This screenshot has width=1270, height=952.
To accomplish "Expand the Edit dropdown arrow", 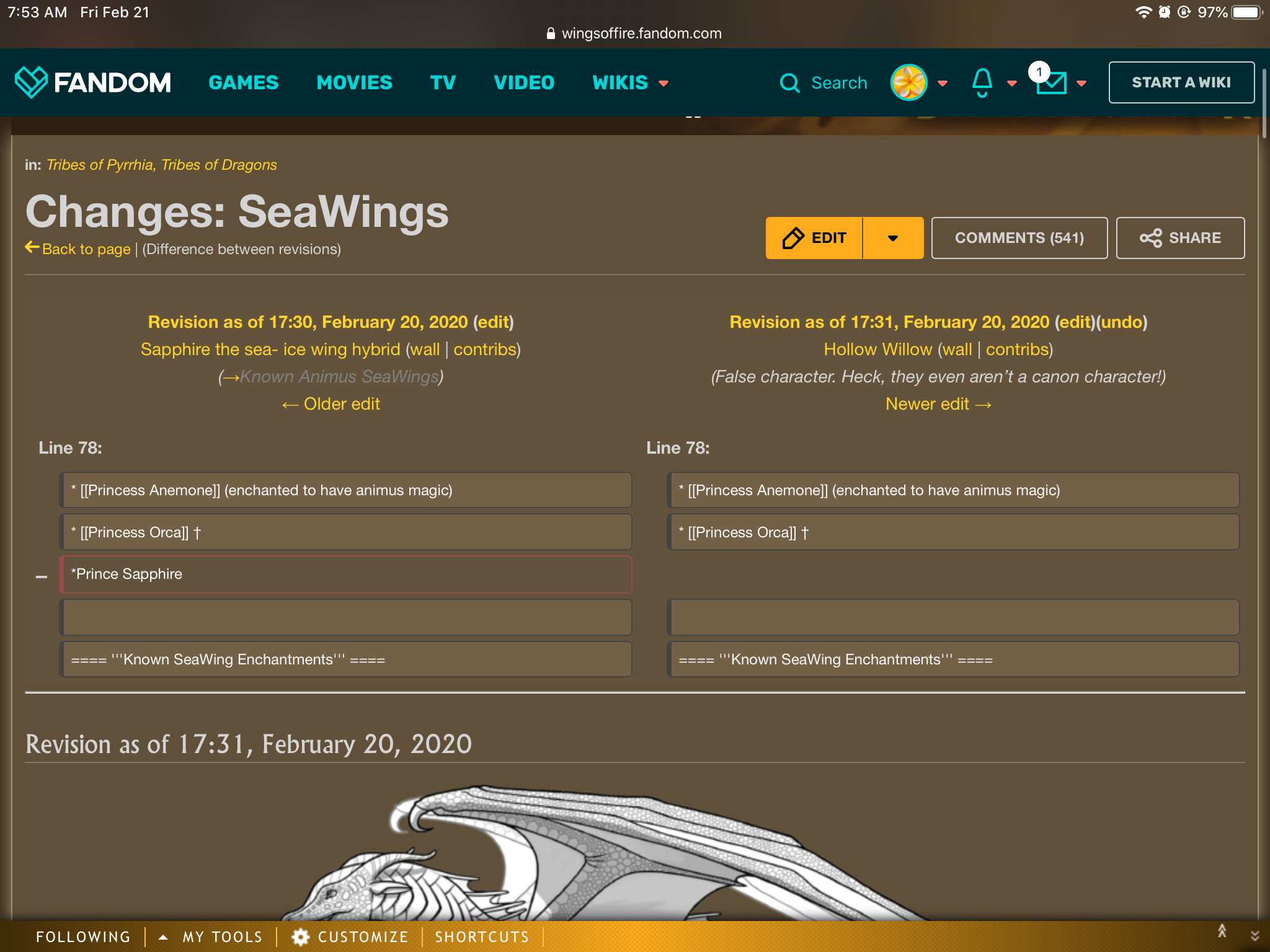I will (893, 238).
